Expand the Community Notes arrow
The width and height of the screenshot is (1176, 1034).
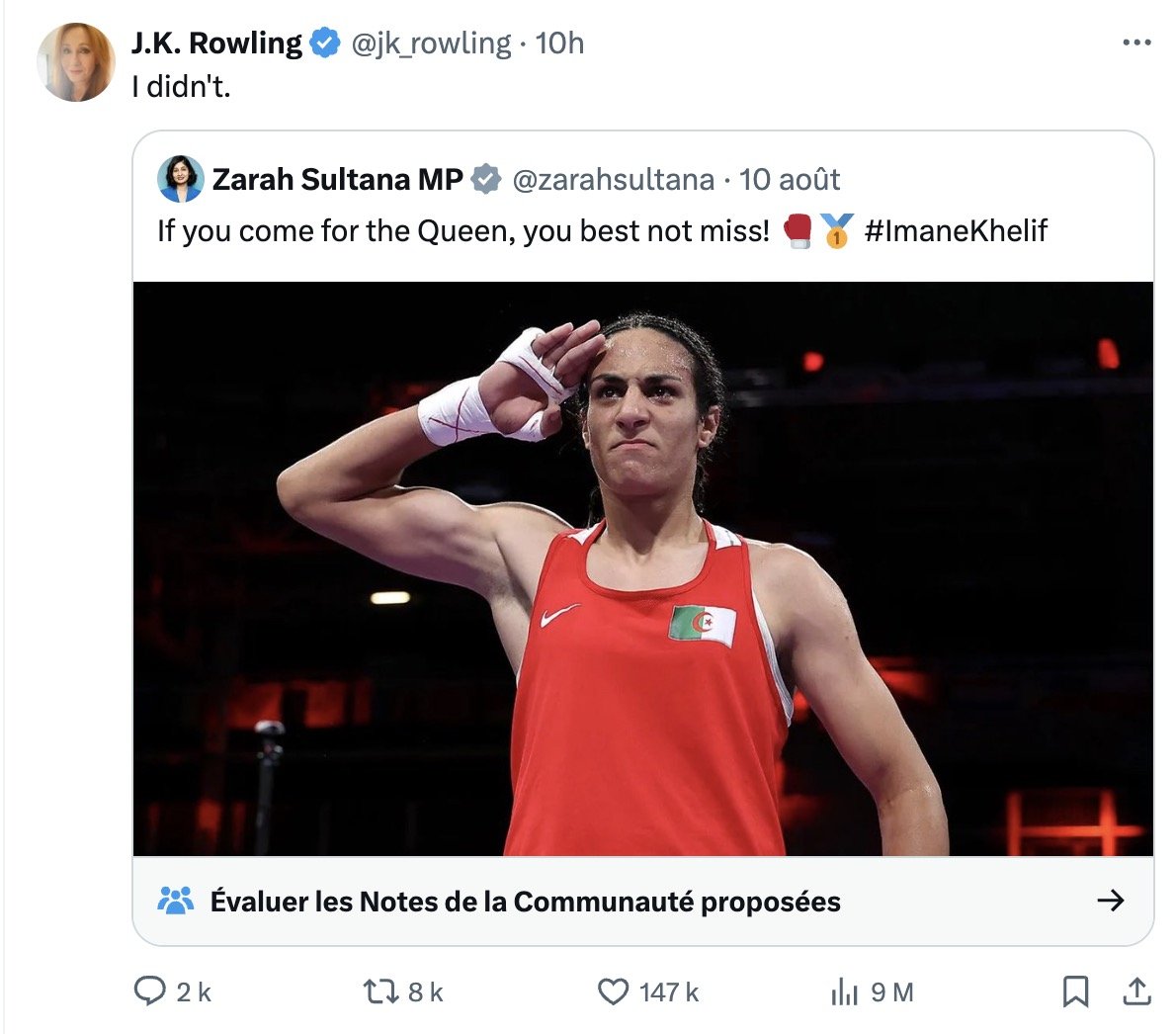(x=1111, y=901)
